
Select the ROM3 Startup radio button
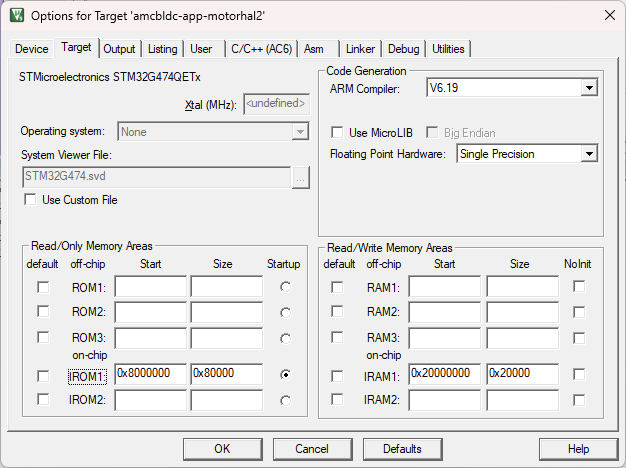coord(285,339)
